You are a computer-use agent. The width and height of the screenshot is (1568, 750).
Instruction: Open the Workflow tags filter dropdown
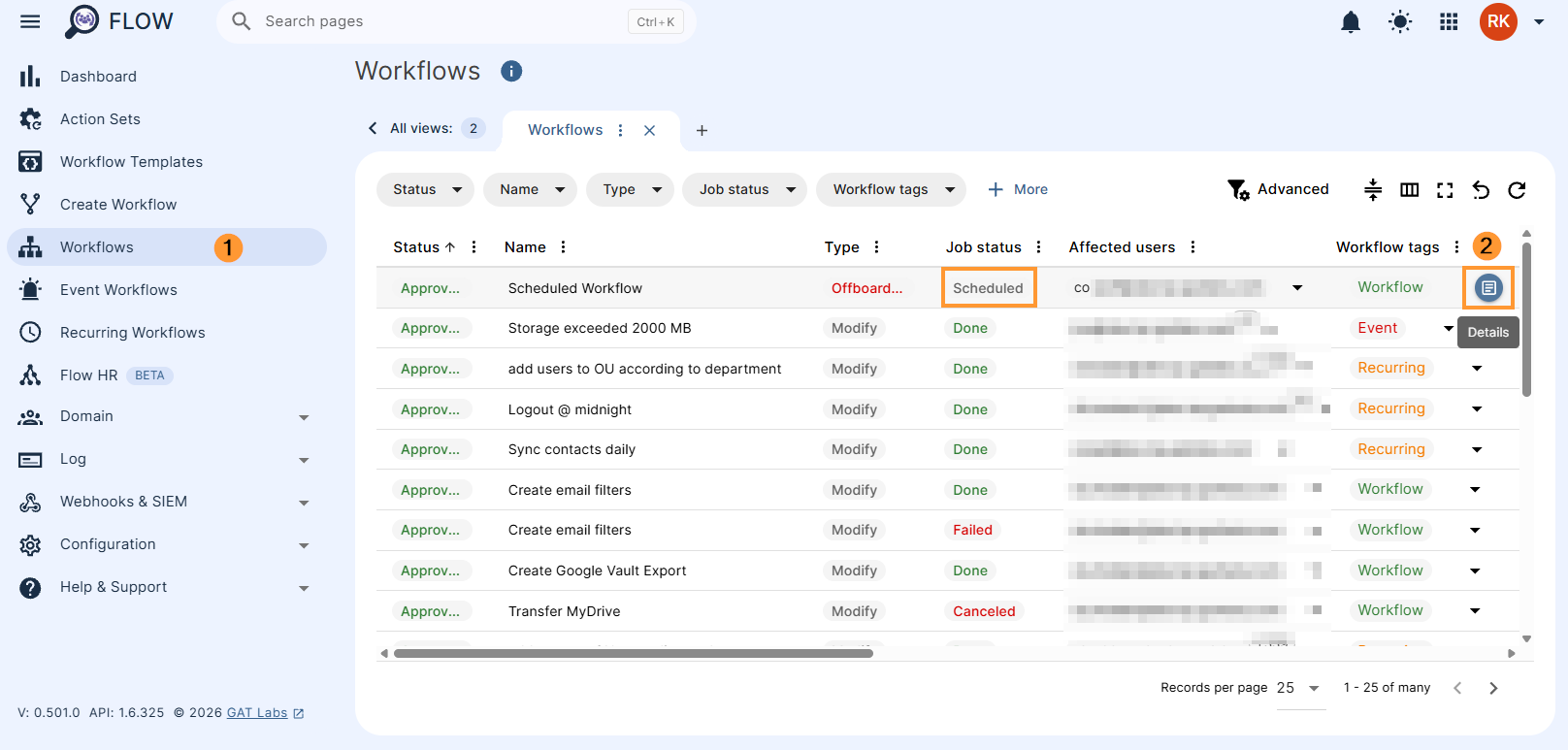coord(892,189)
